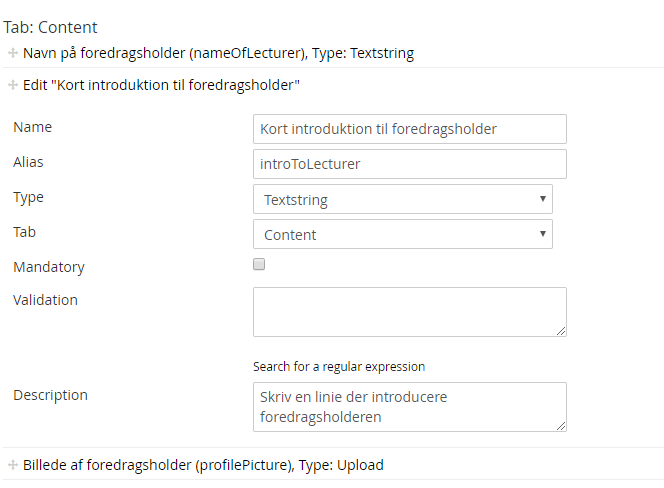Click the "Tab: Content" heading

pyautogui.click(x=51, y=28)
